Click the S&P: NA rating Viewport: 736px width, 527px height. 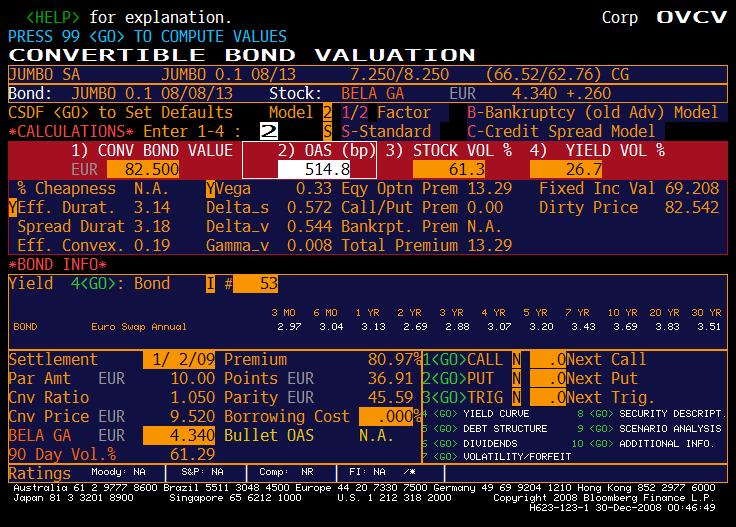(x=203, y=472)
